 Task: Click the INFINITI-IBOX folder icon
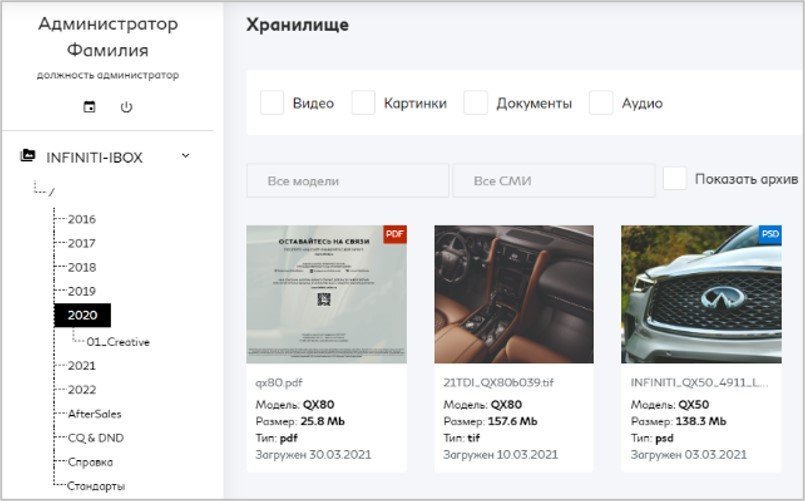tap(28, 155)
